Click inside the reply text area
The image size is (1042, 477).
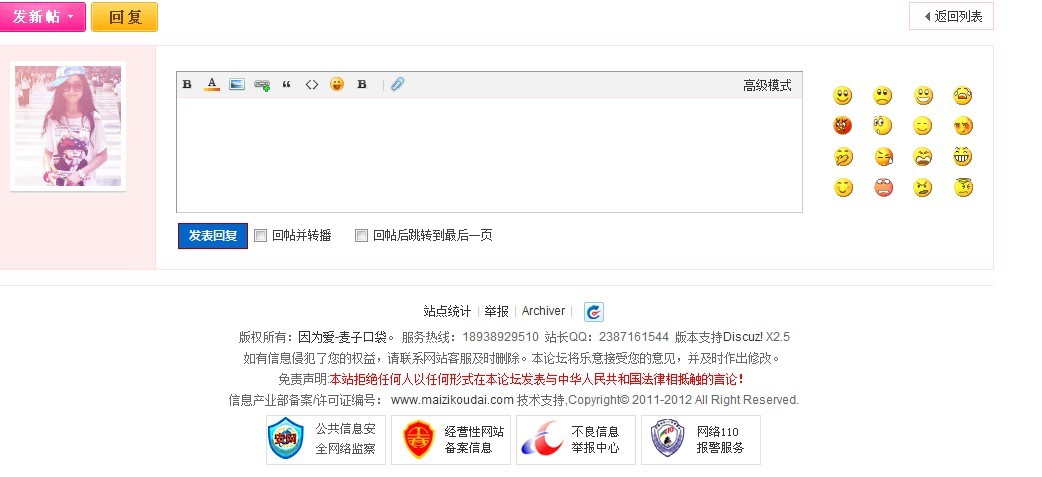(489, 155)
